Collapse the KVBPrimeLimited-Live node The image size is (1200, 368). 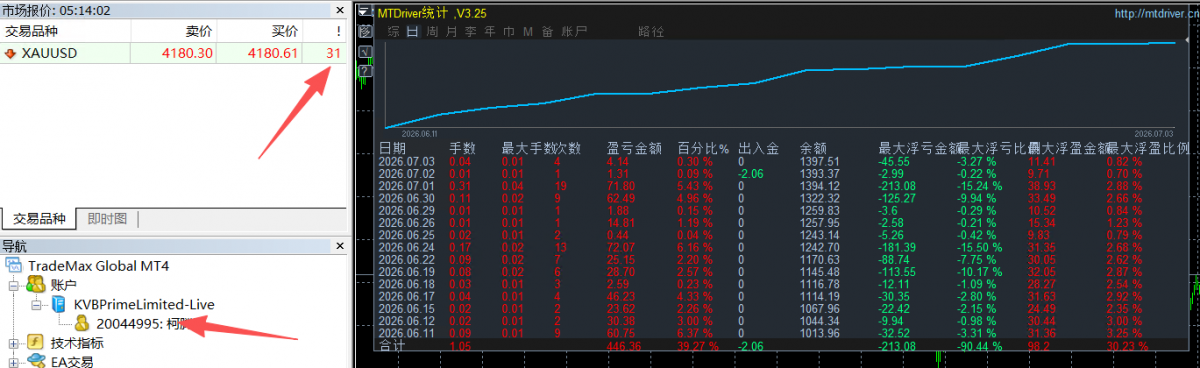[x=36, y=305]
